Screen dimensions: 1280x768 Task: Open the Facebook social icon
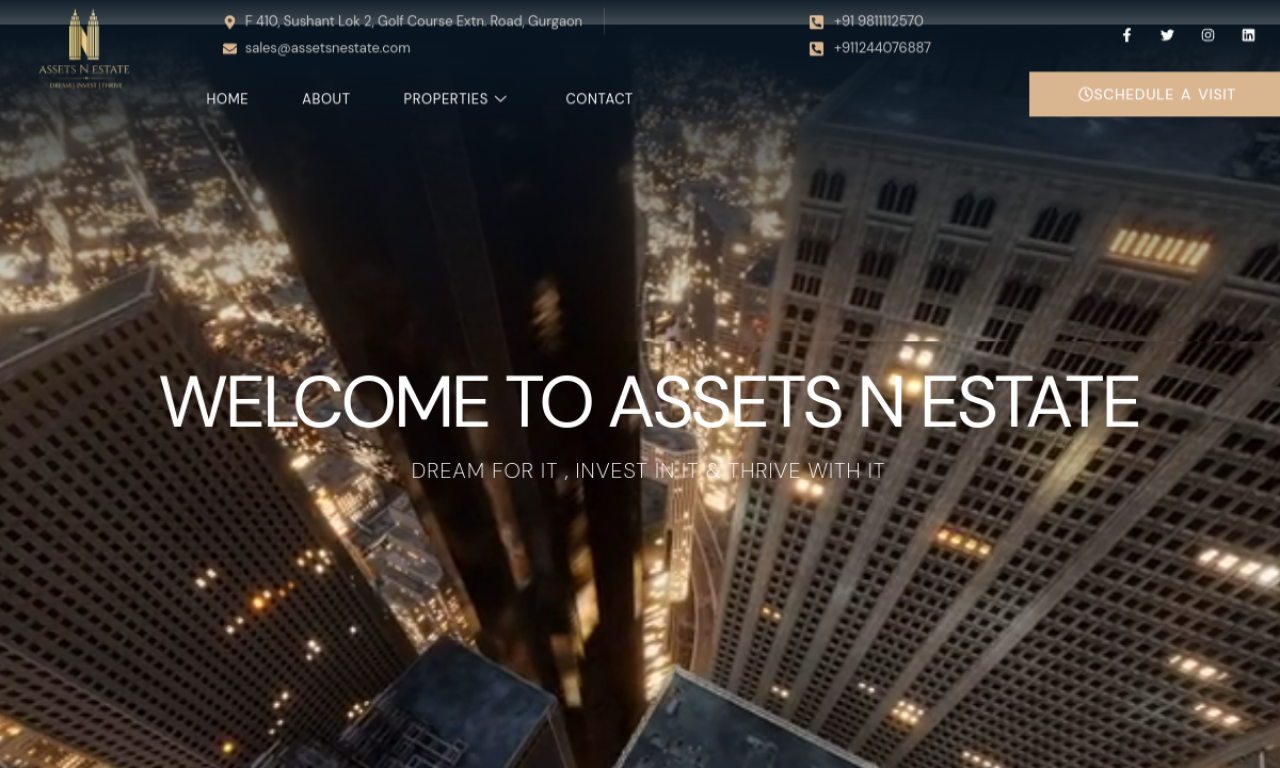[x=1126, y=35]
